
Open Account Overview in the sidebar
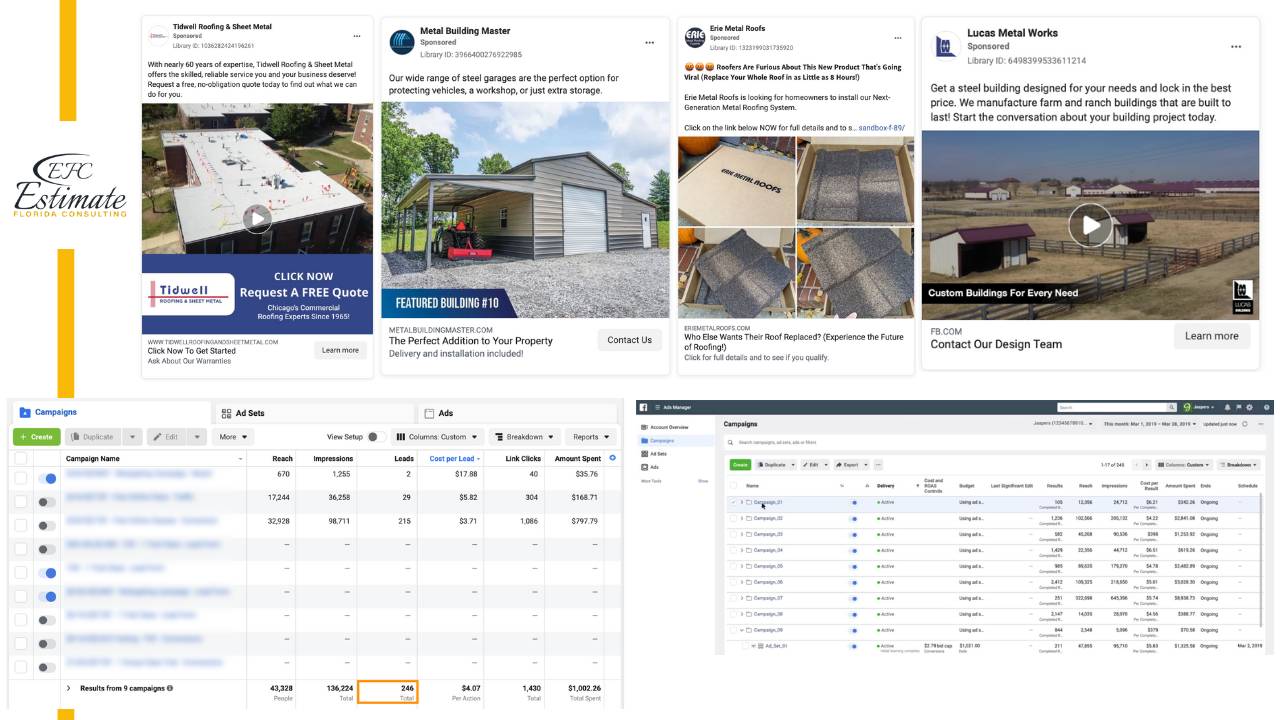[669, 427]
